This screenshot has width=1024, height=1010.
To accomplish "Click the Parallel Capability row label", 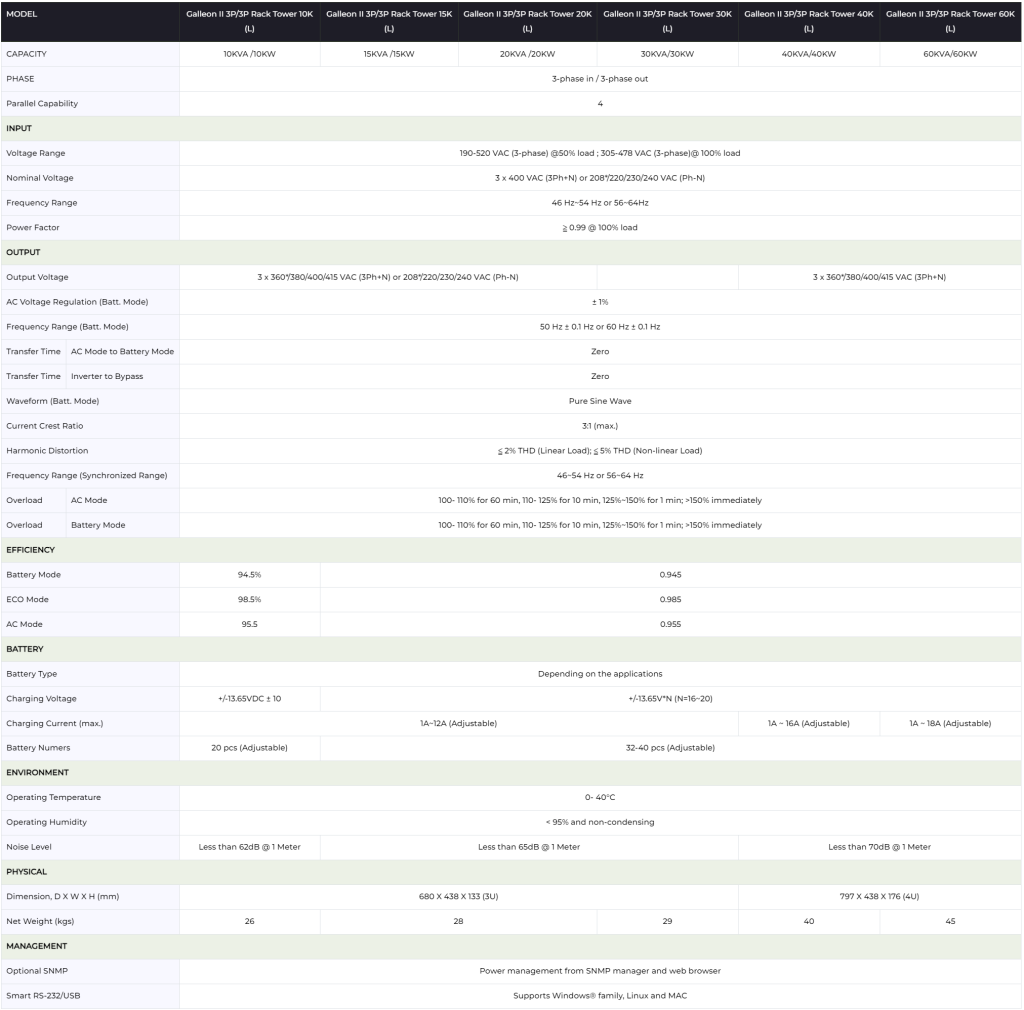I will pyautogui.click(x=42, y=104).
